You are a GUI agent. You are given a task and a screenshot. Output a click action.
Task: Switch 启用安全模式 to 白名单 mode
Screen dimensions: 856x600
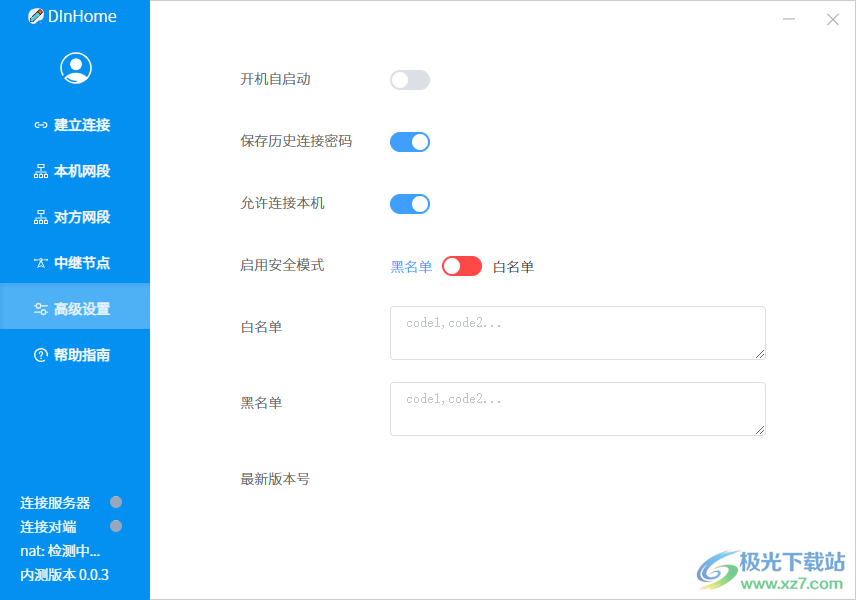[461, 265]
